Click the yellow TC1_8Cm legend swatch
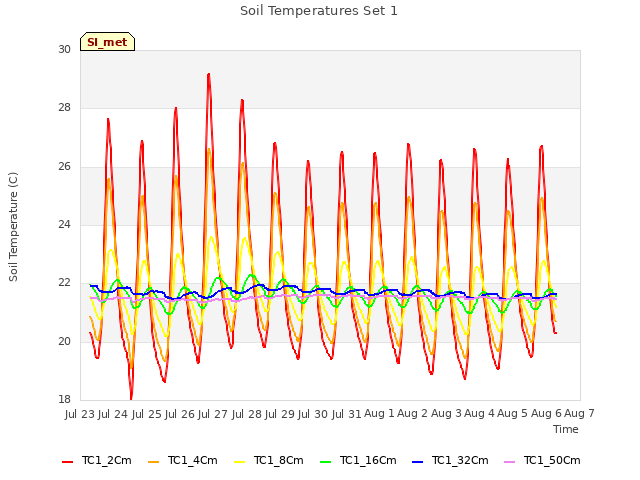The width and height of the screenshot is (640, 480). (240, 462)
